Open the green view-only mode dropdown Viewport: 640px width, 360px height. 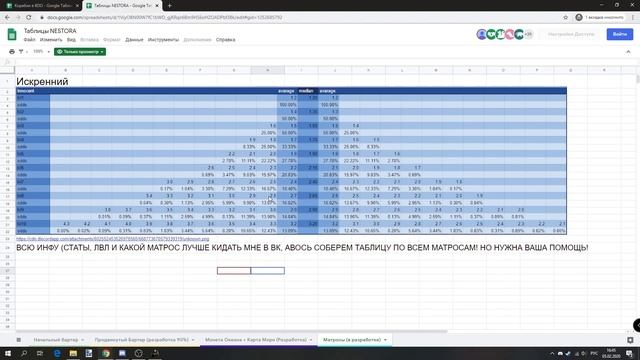80,52
